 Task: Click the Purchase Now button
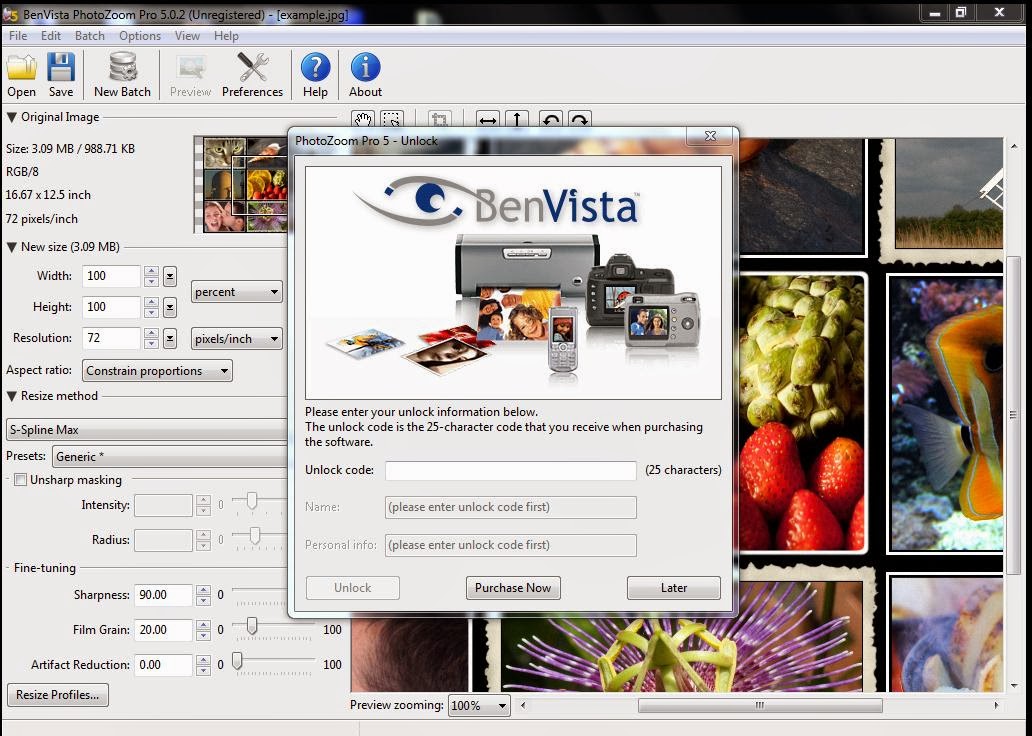513,588
